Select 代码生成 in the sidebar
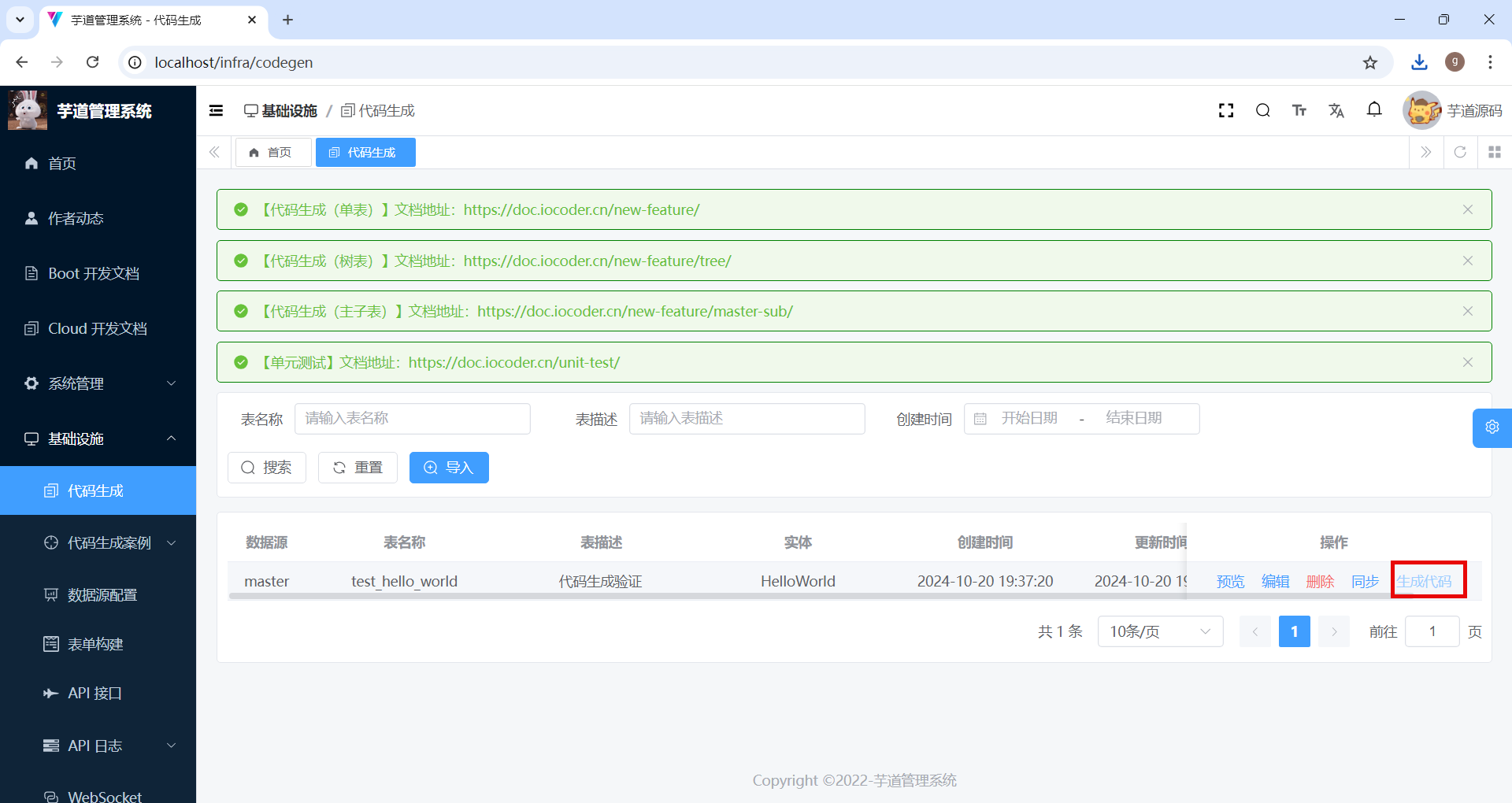 tap(98, 490)
